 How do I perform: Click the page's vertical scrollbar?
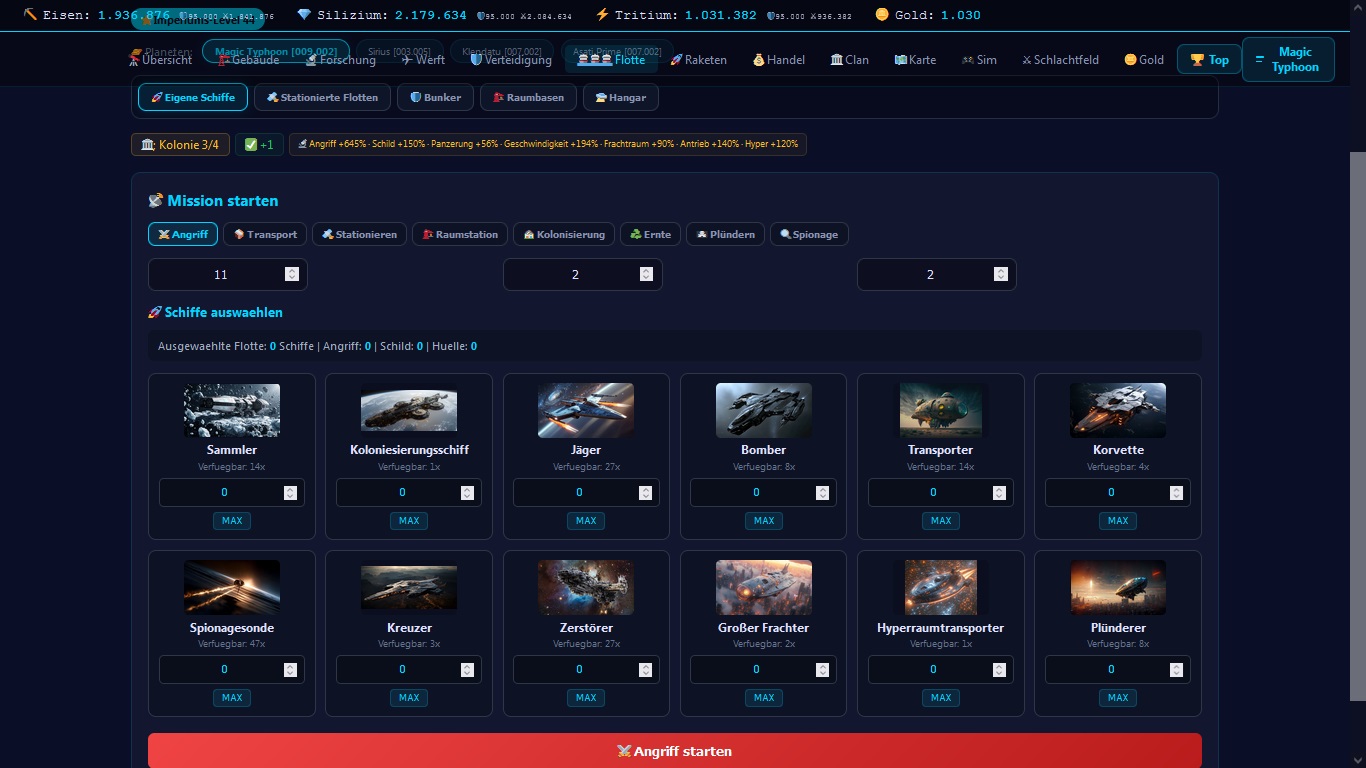[x=1358, y=425]
